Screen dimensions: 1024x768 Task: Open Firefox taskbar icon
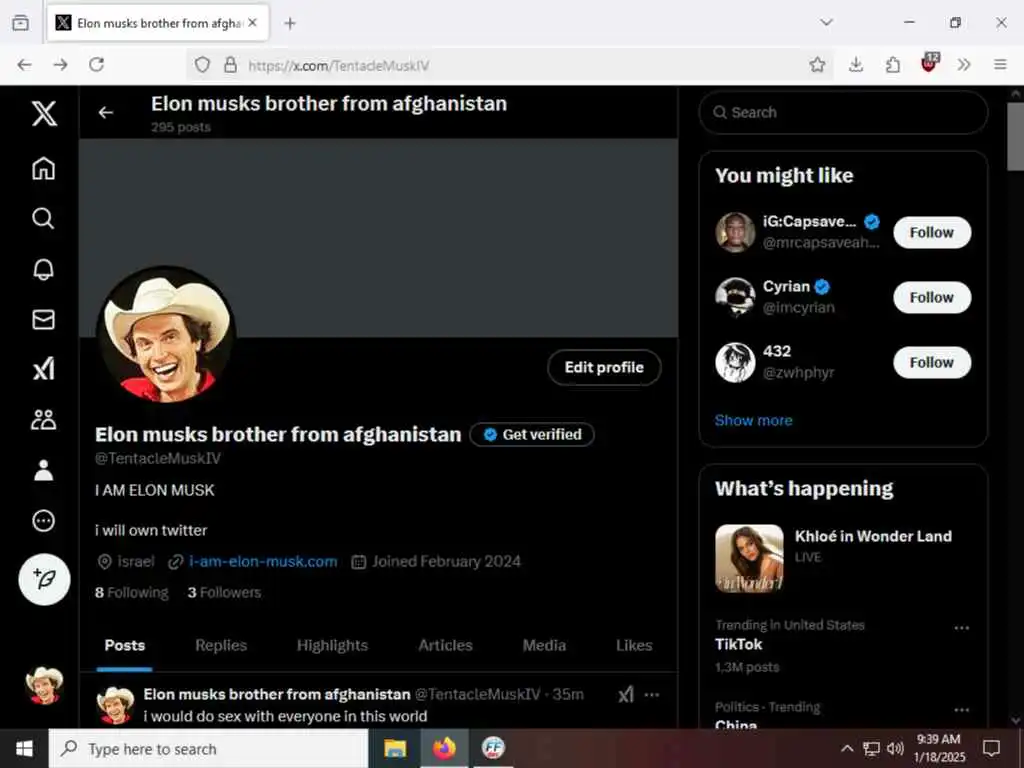pyautogui.click(x=444, y=748)
